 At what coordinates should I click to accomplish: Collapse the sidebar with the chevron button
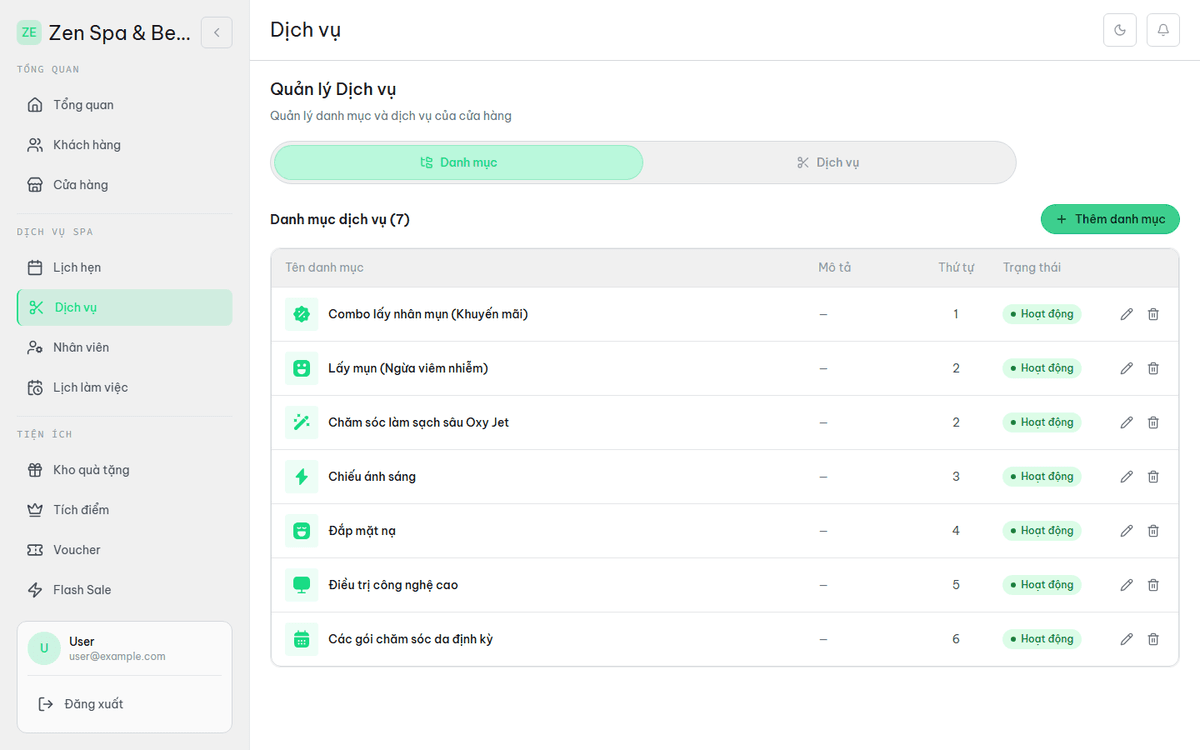217,33
